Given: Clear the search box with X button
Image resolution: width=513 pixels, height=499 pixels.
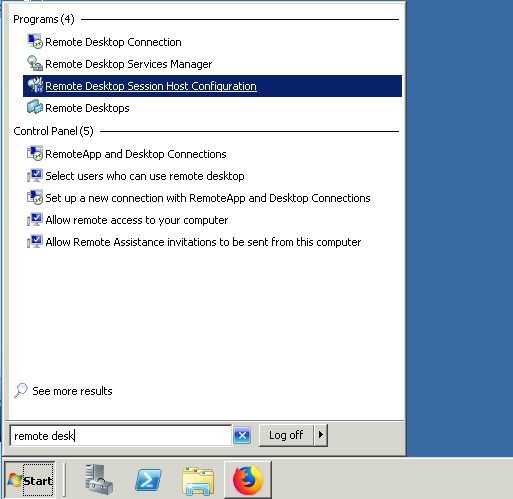Looking at the screenshot, I should [x=242, y=435].
